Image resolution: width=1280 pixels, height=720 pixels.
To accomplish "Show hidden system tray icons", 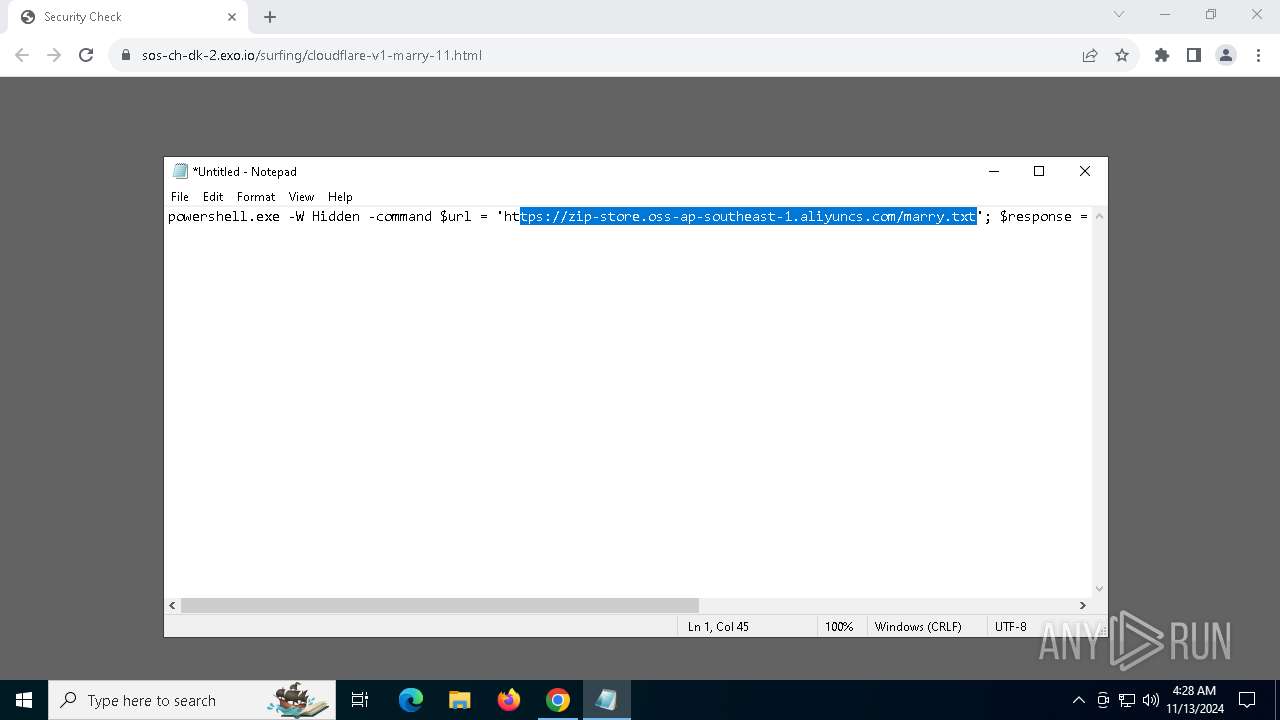I will coord(1079,700).
